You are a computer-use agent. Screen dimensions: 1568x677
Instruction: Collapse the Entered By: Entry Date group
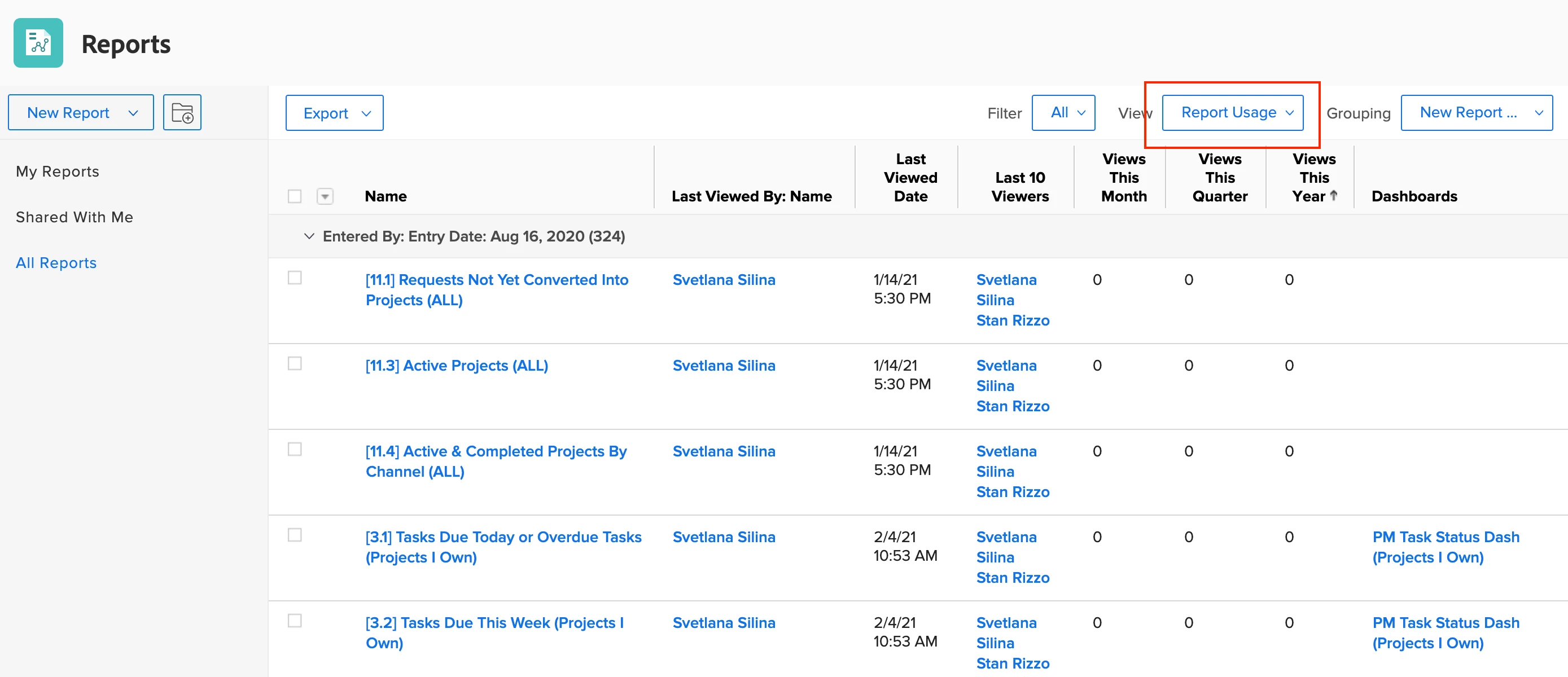click(309, 236)
